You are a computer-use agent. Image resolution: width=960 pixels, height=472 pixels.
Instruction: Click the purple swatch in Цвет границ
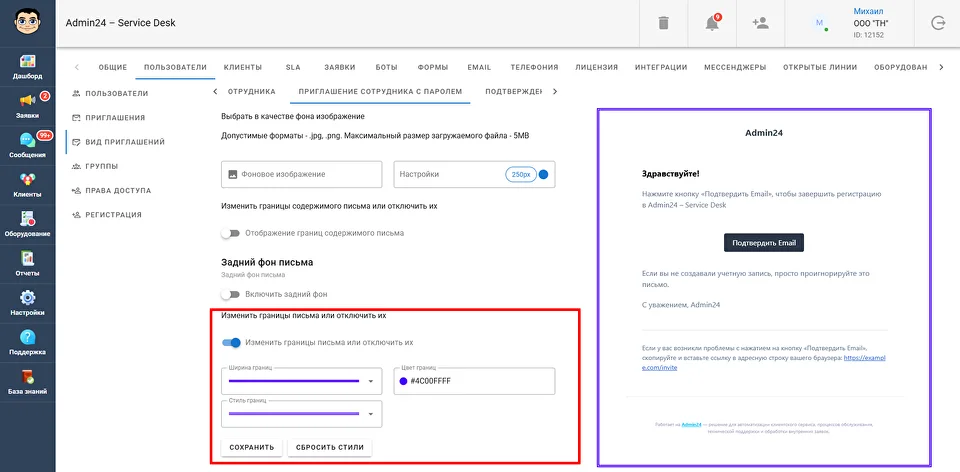pyautogui.click(x=403, y=381)
